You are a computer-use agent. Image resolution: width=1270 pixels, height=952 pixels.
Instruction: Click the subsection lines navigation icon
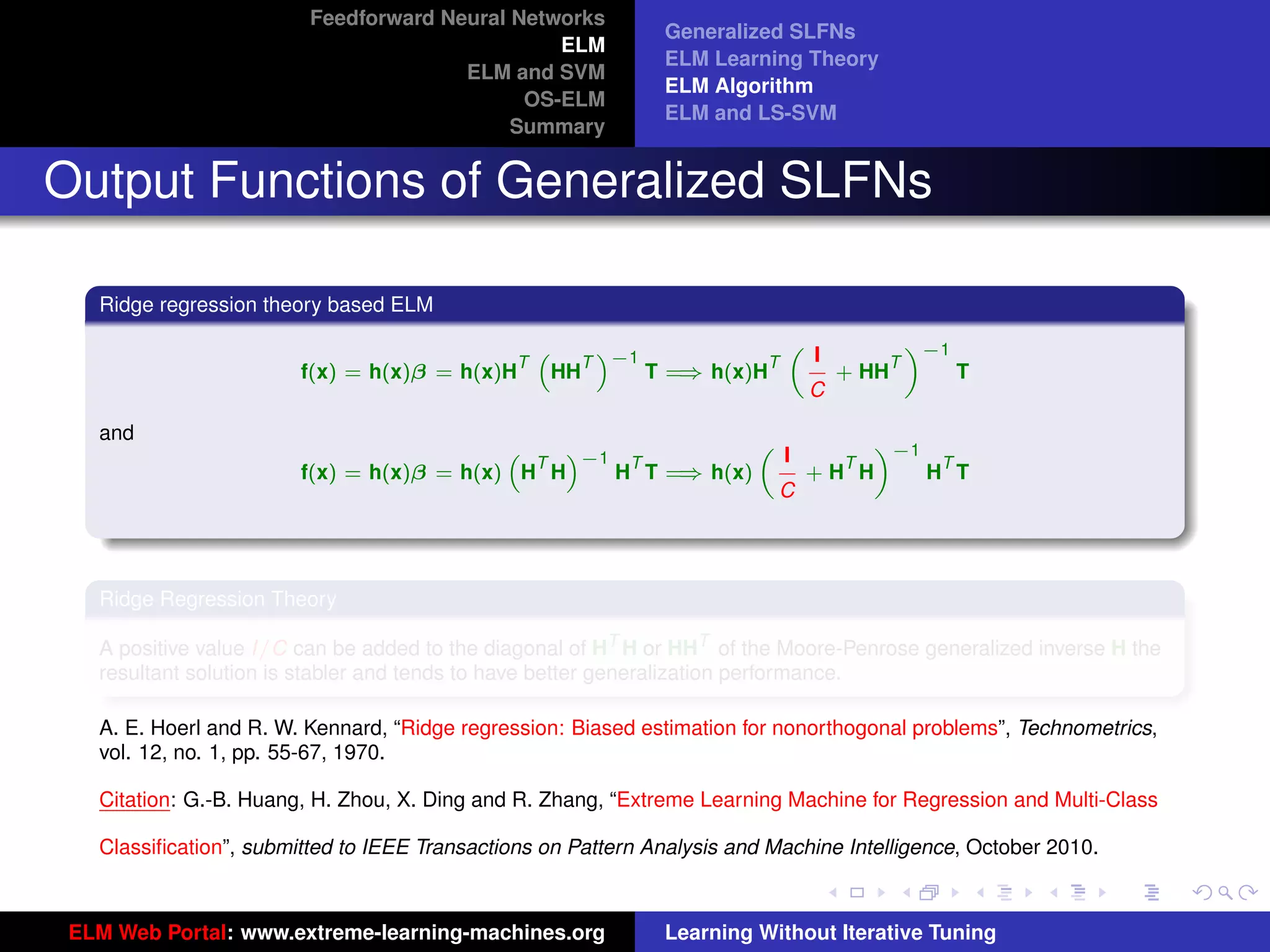(x=1005, y=892)
